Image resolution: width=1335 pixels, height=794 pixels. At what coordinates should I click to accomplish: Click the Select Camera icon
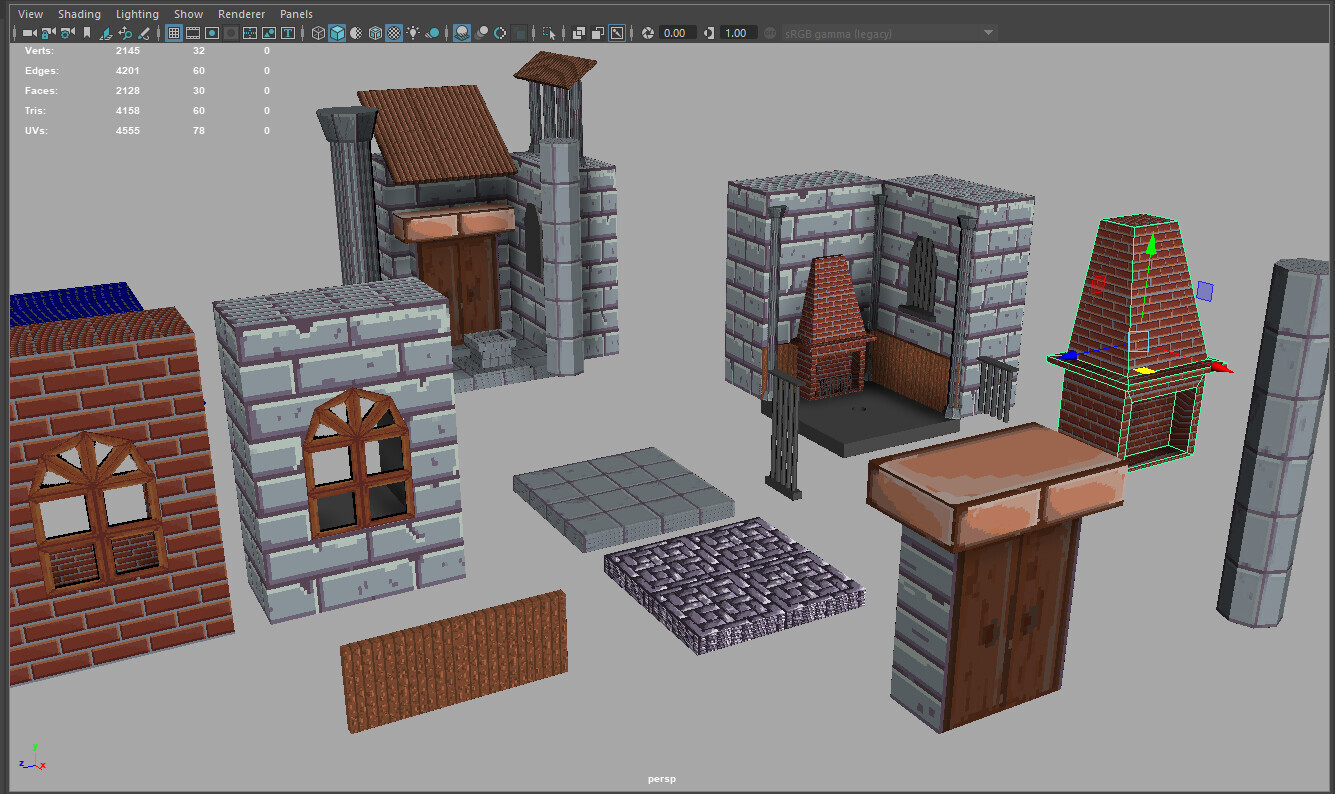tap(29, 33)
